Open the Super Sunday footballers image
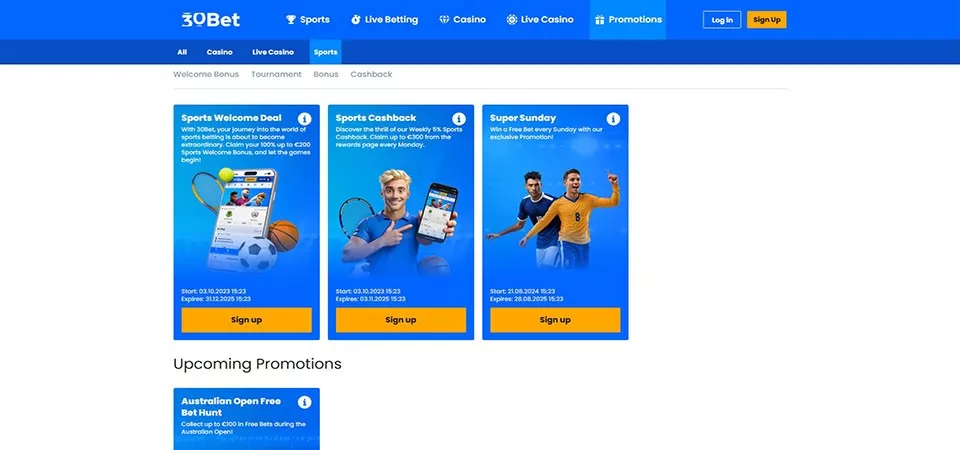This screenshot has height=450, width=960. tap(554, 217)
